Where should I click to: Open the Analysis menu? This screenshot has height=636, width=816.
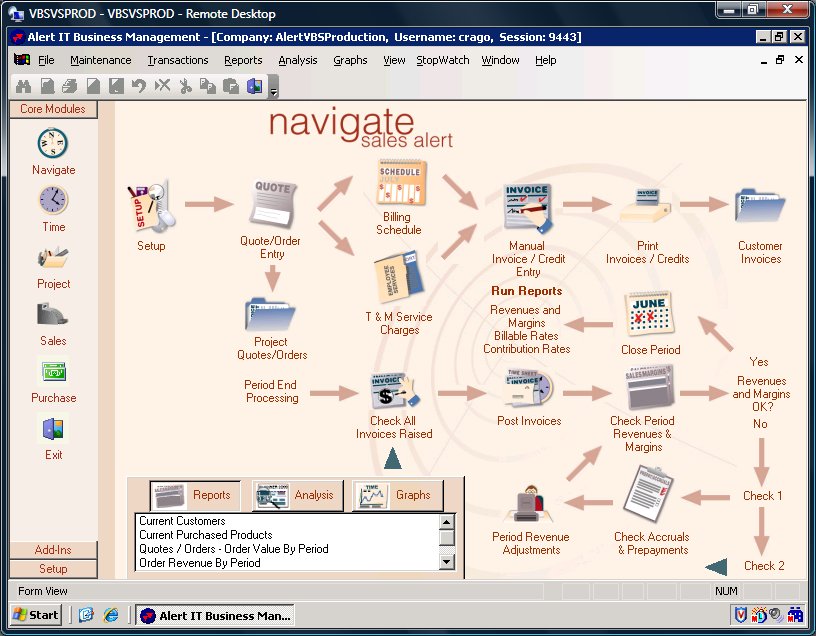(298, 60)
